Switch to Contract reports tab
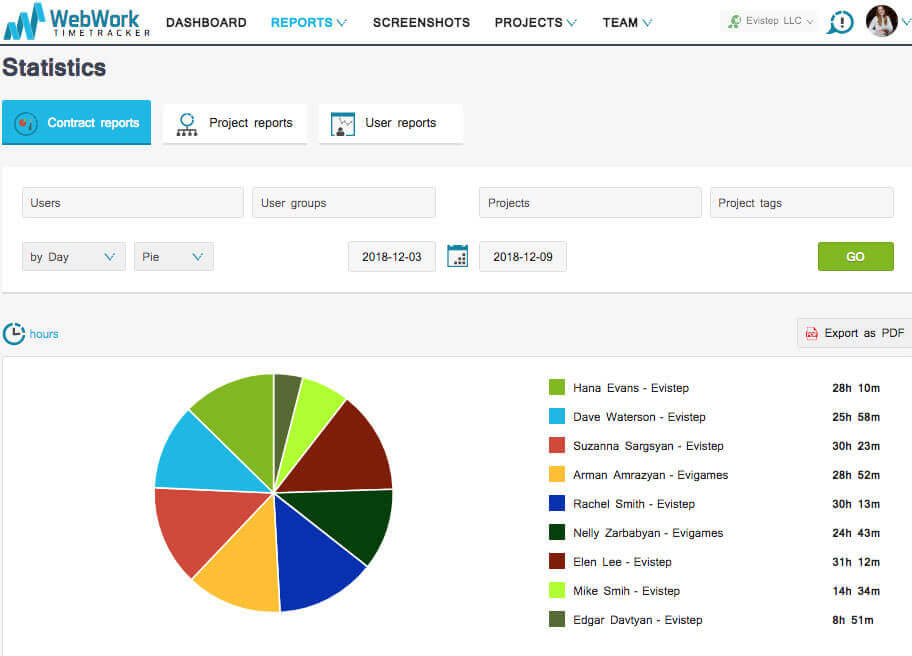 76,123
